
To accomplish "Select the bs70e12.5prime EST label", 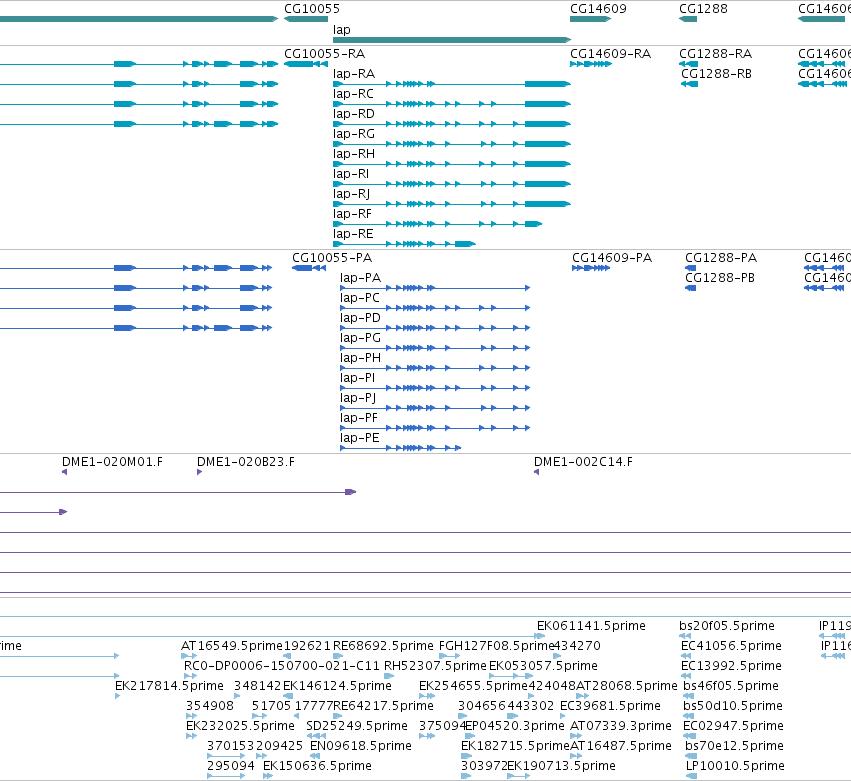I will coord(734,746).
